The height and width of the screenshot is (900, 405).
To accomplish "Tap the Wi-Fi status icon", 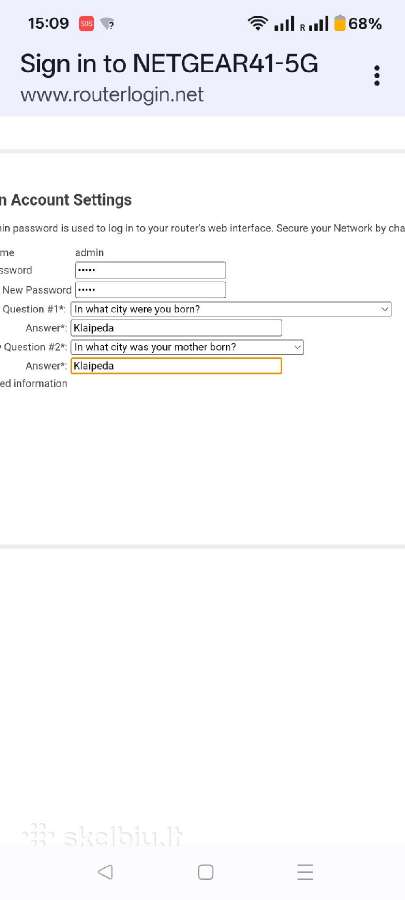I will [x=258, y=24].
